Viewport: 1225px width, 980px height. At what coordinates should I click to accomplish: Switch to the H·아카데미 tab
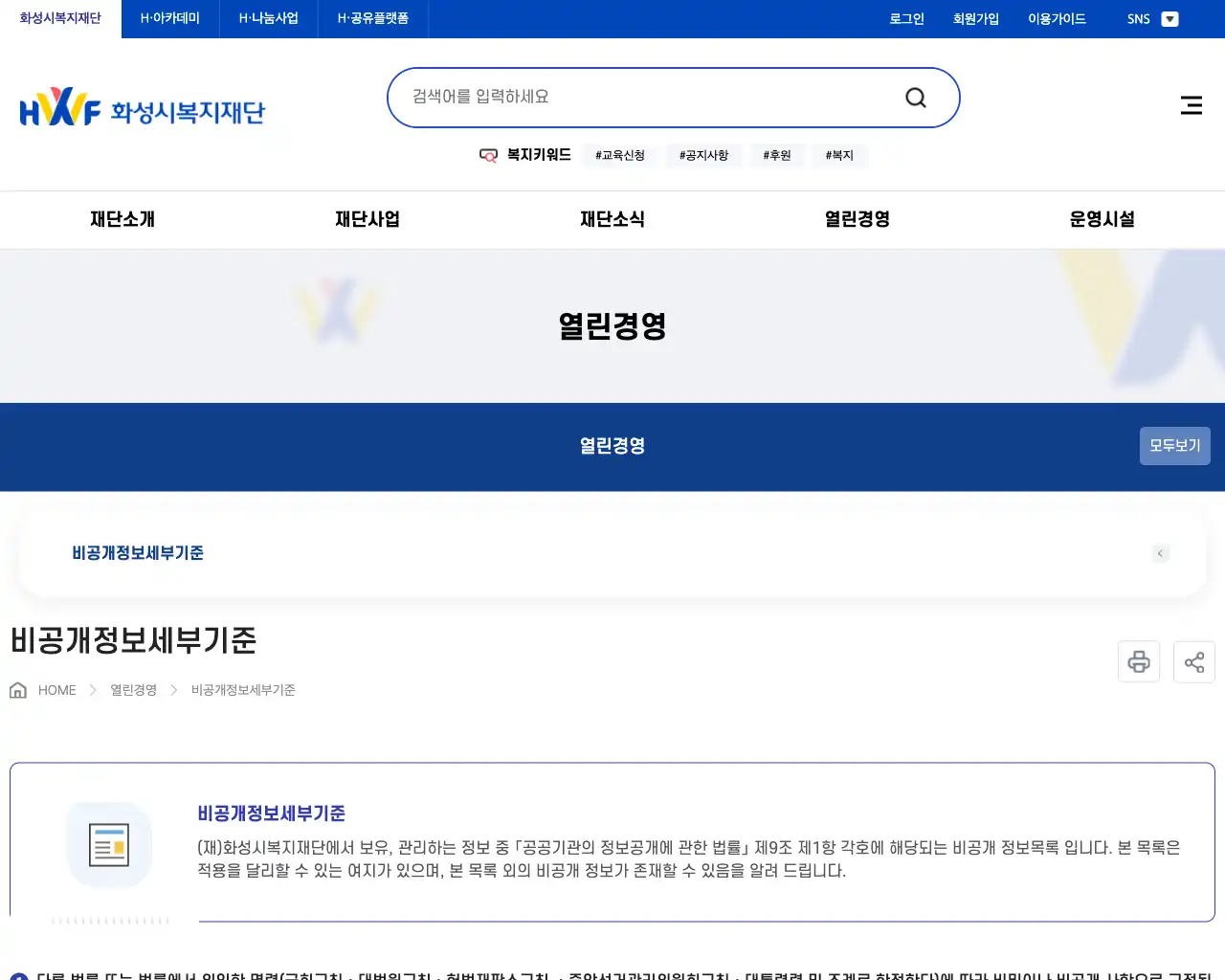(168, 18)
